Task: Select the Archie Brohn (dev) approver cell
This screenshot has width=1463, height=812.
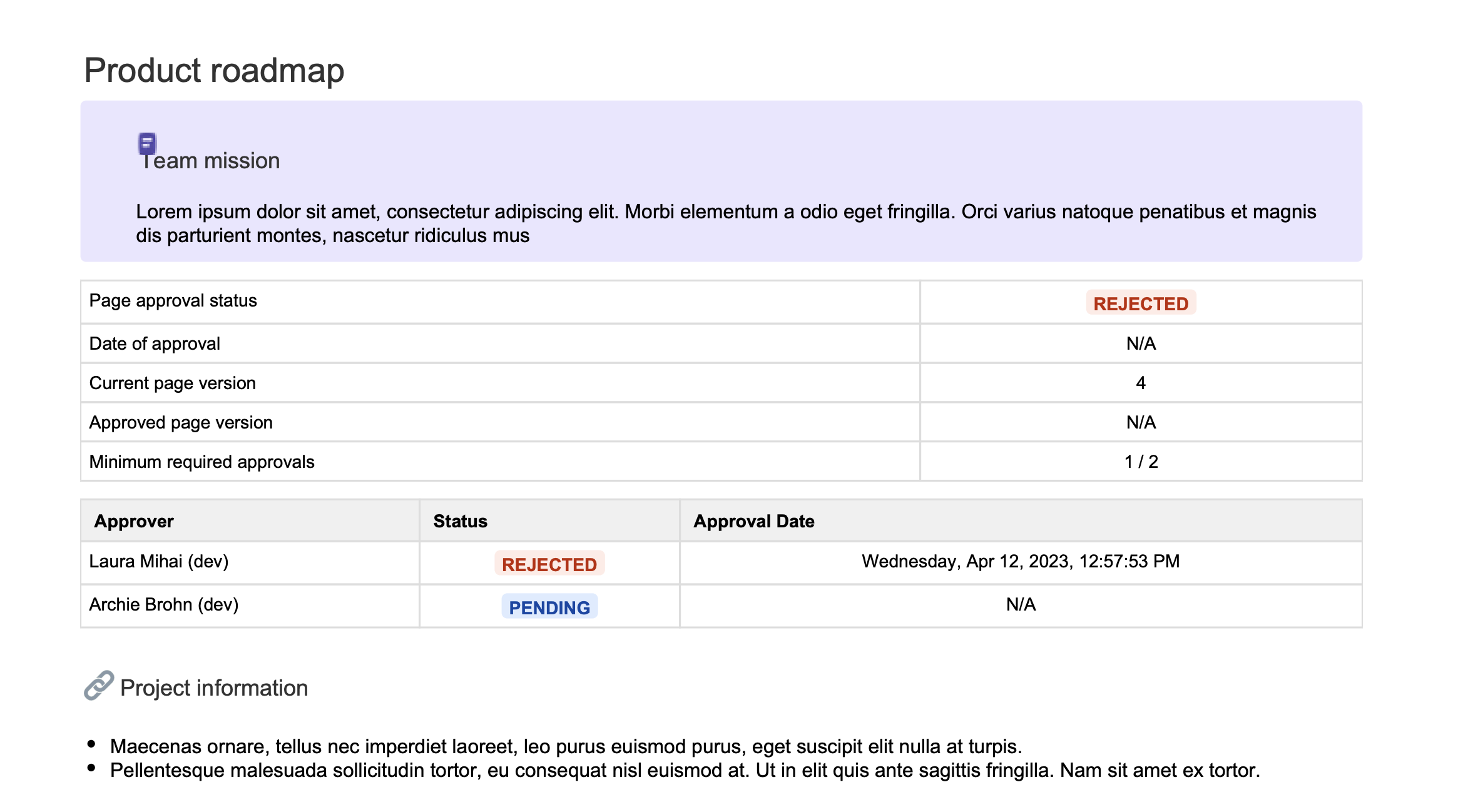Action: tap(164, 604)
